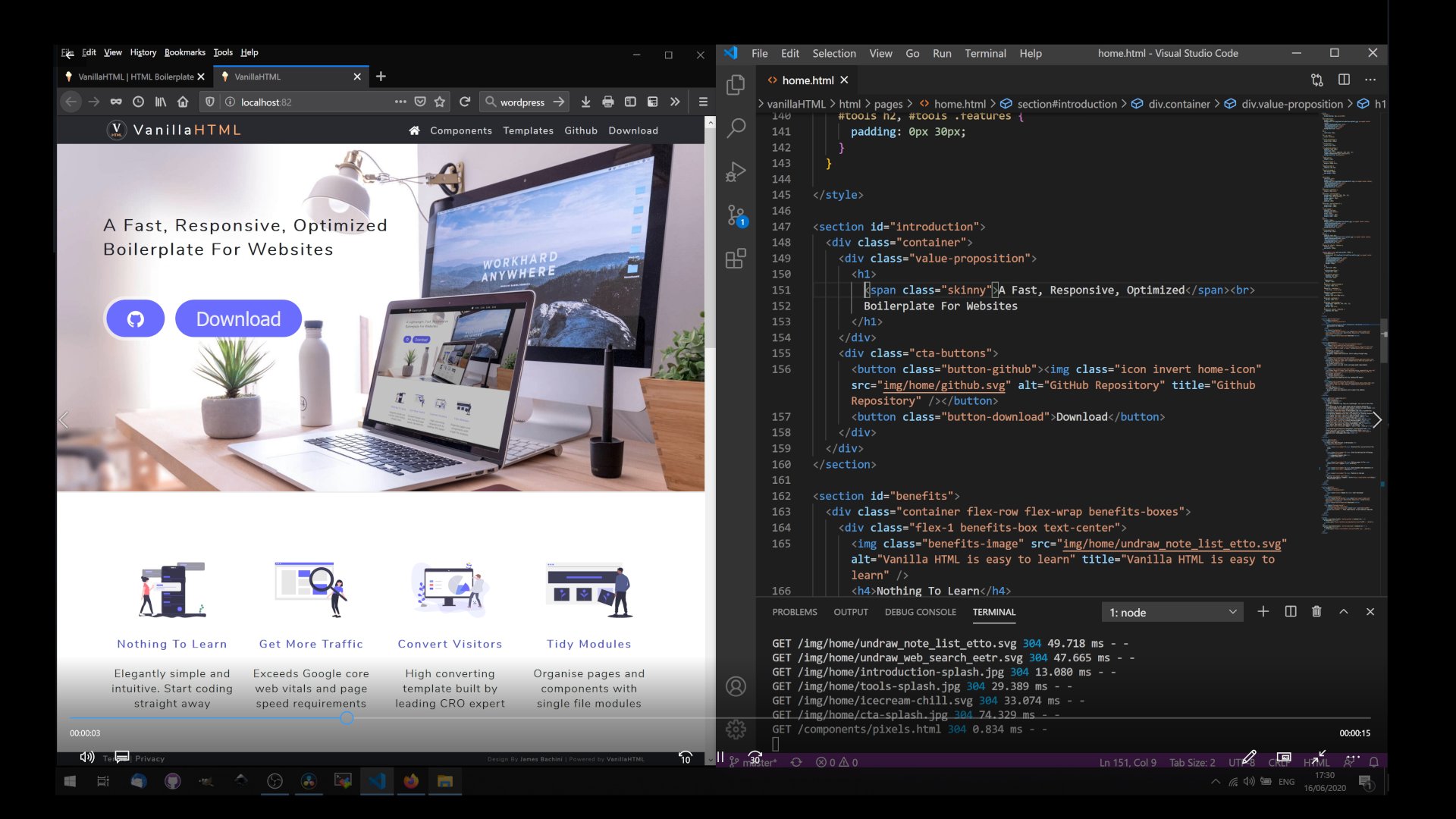Screen dimensions: 1456x819
Task: Open the Run and Debug panel
Action: (x=735, y=171)
